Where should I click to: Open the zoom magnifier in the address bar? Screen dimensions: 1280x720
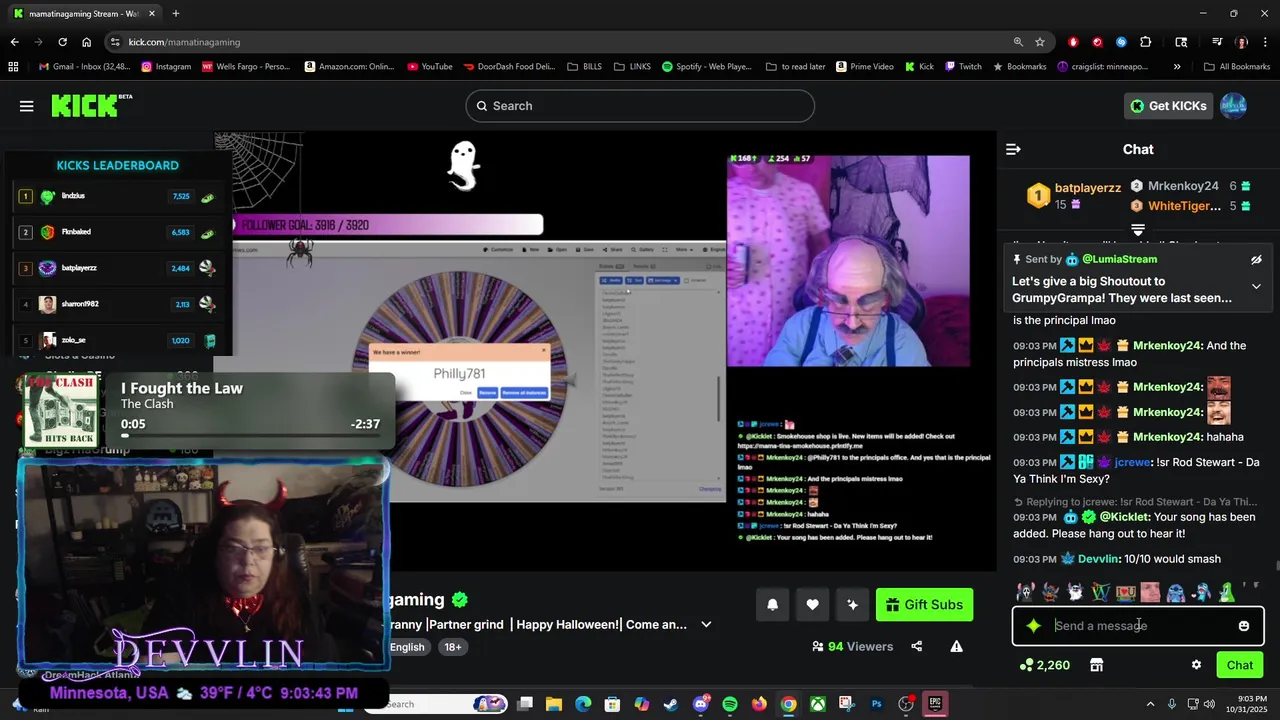[1018, 42]
